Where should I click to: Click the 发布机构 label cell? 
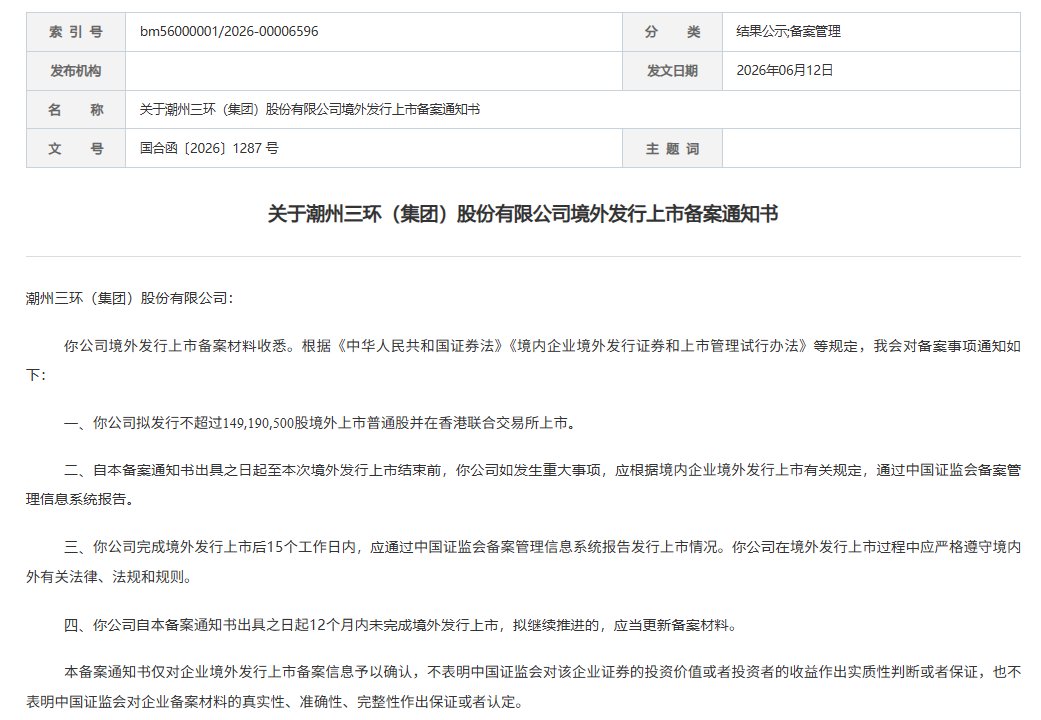click(x=76, y=71)
